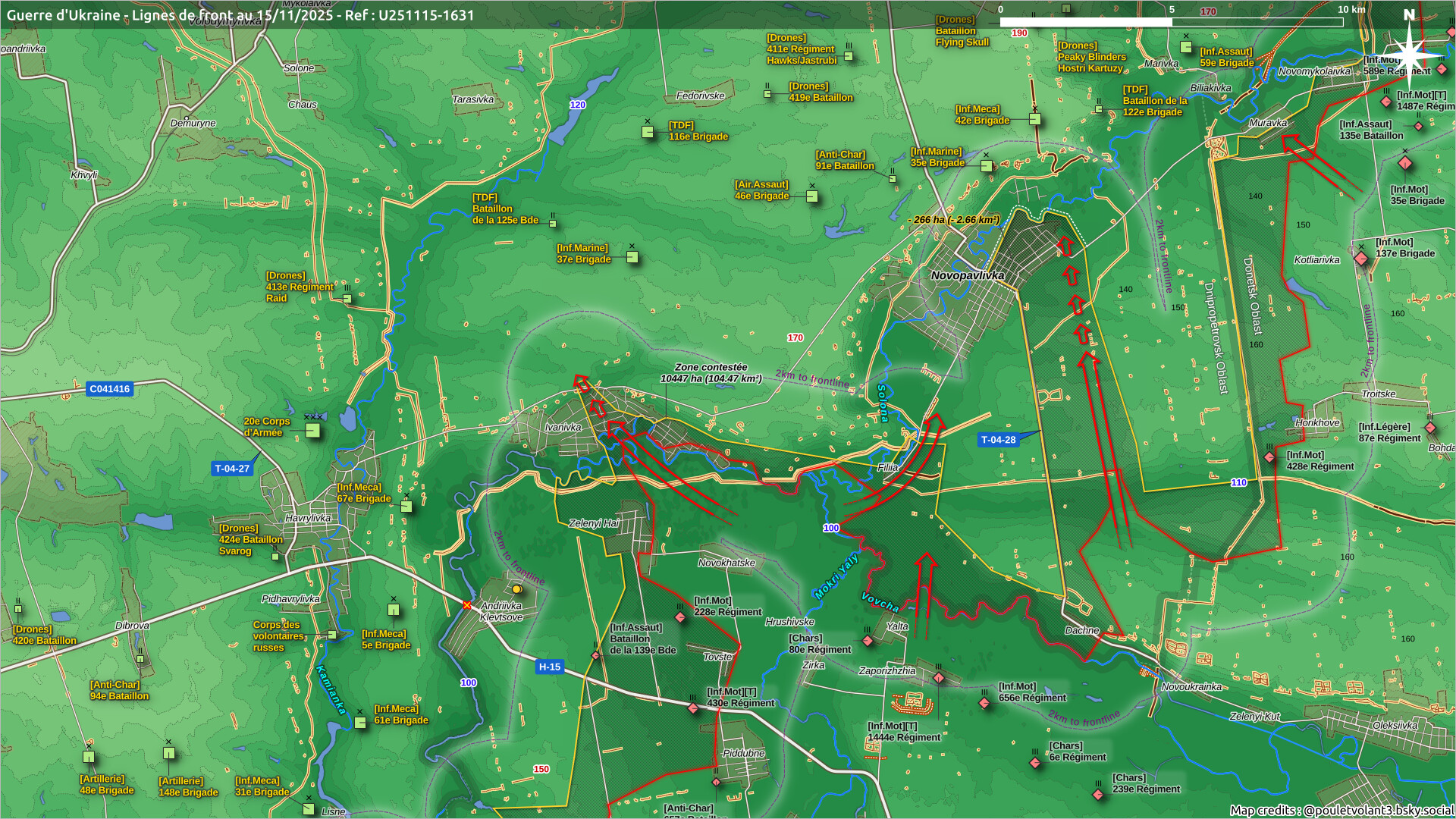Viewport: 1456px width, 819px height.
Task: Click the H-15 road shield
Action: tap(549, 667)
